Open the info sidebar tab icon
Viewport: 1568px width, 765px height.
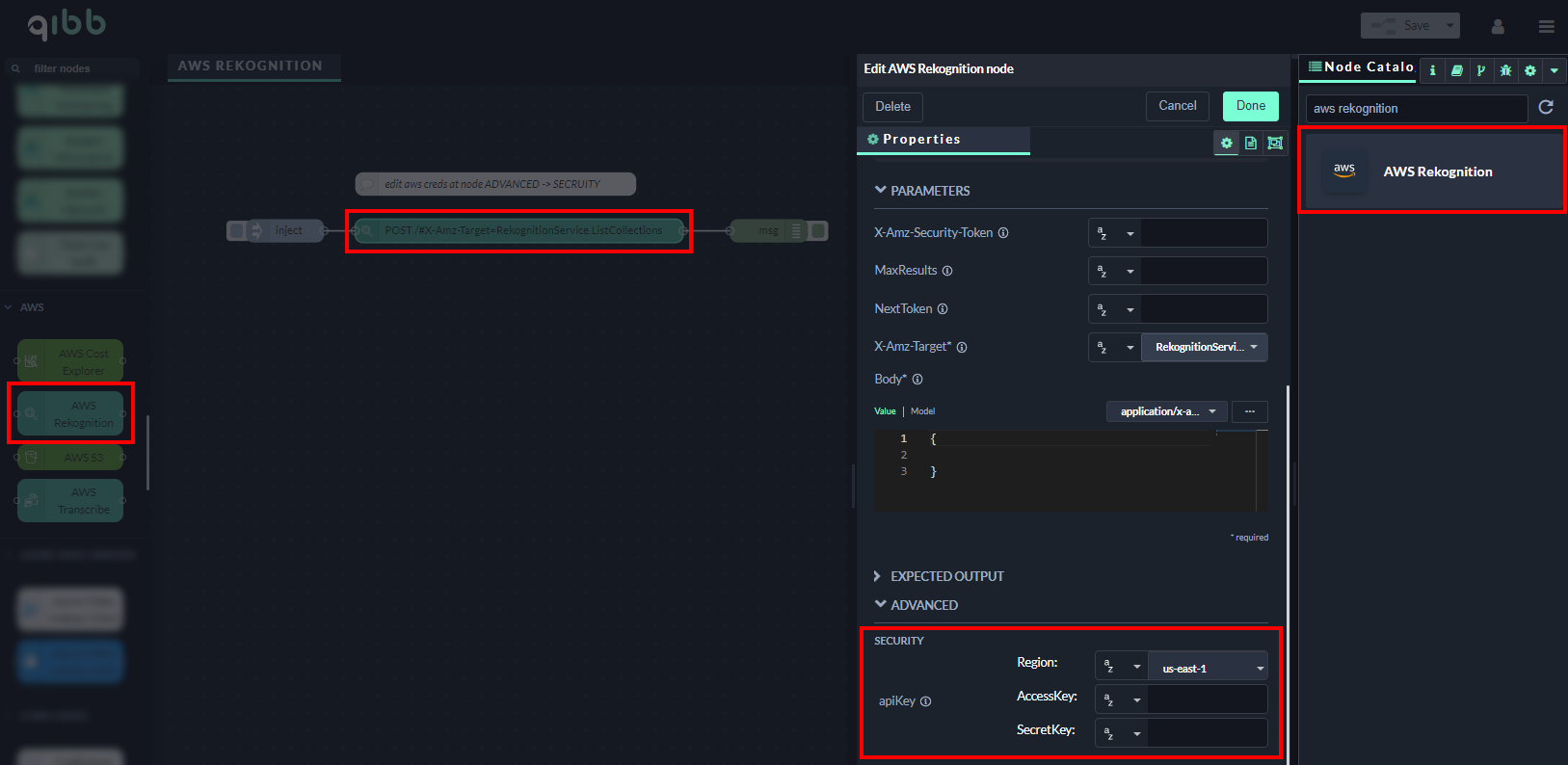1432,70
